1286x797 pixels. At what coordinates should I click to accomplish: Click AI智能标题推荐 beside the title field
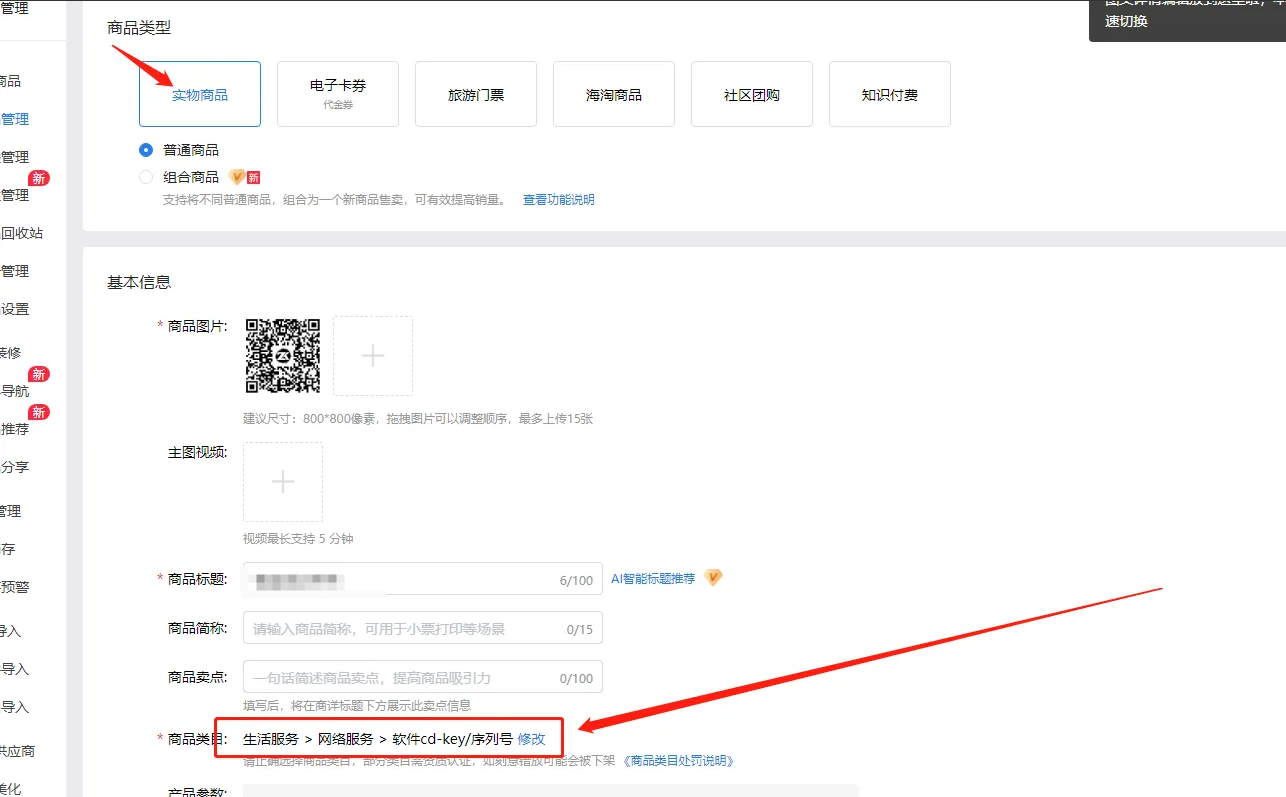(655, 577)
